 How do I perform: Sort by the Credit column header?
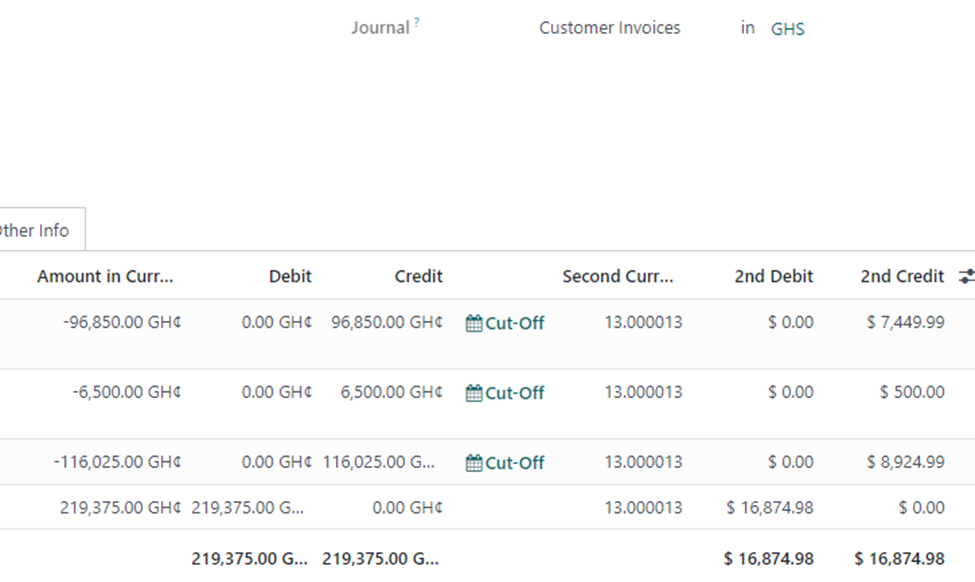coord(418,276)
